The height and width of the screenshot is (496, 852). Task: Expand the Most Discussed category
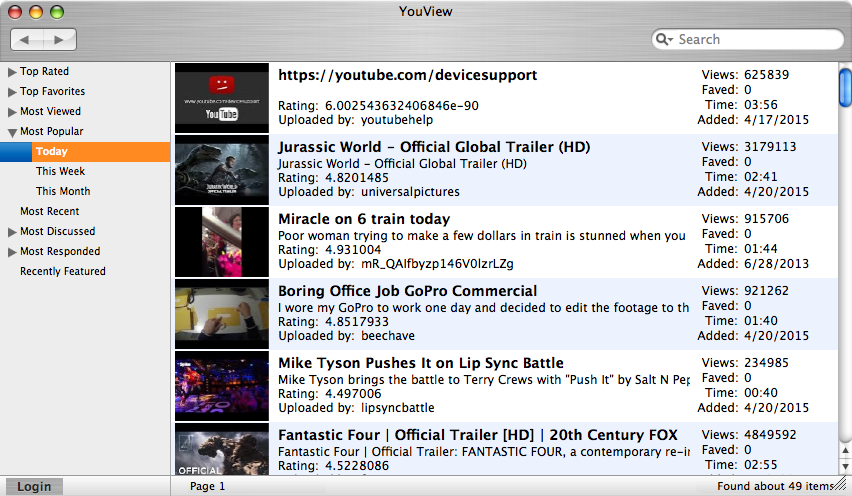[x=12, y=232]
